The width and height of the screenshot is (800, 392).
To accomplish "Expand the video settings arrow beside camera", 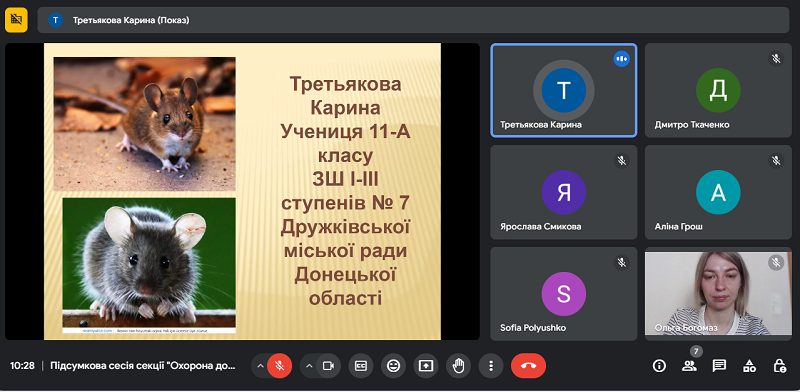I will 309,365.
